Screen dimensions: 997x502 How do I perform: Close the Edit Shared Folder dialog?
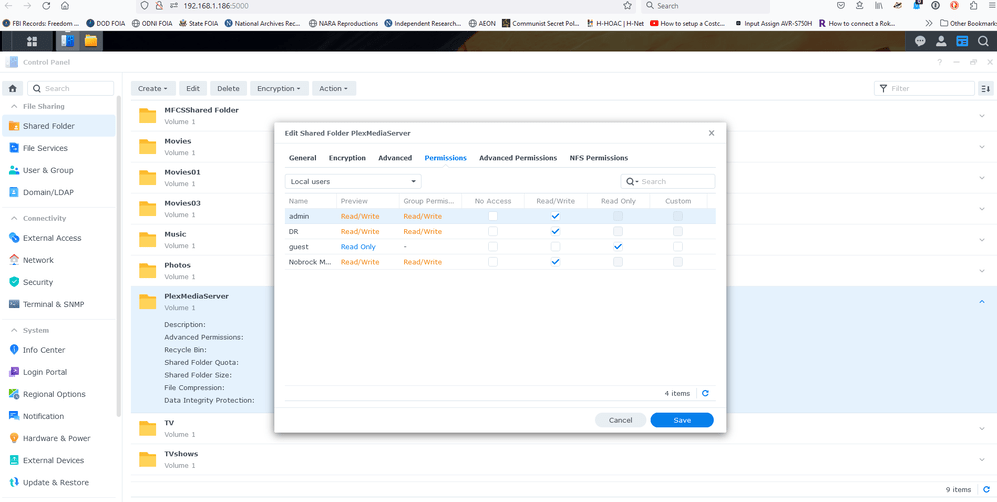pyautogui.click(x=712, y=133)
